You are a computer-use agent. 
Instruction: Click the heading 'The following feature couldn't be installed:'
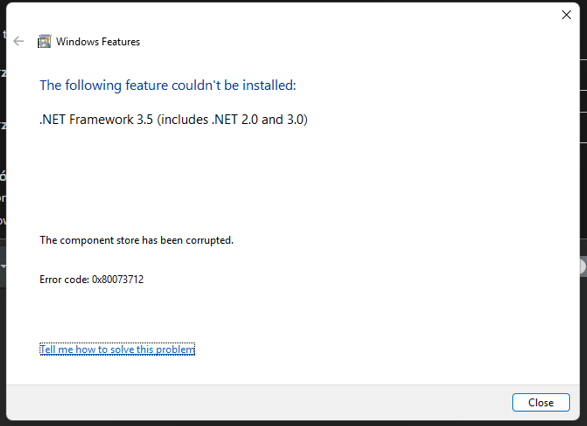pos(168,85)
